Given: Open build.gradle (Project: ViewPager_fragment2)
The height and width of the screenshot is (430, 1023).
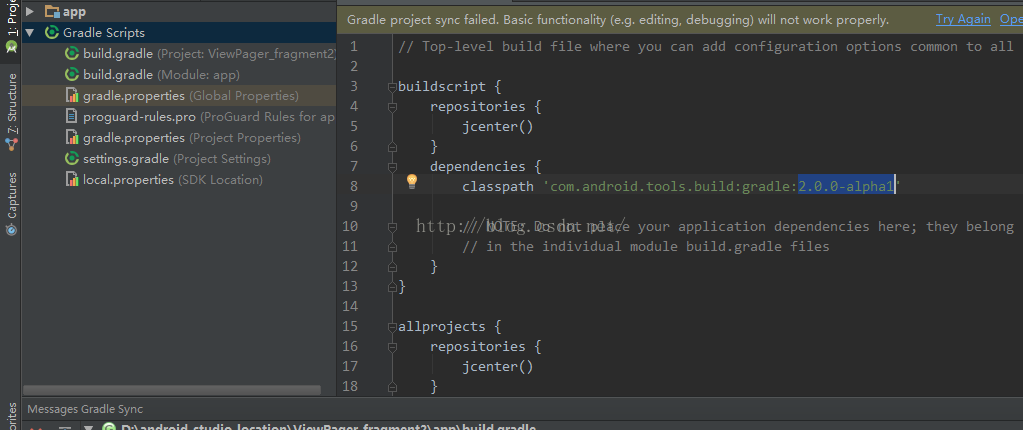Looking at the screenshot, I should 209,54.
